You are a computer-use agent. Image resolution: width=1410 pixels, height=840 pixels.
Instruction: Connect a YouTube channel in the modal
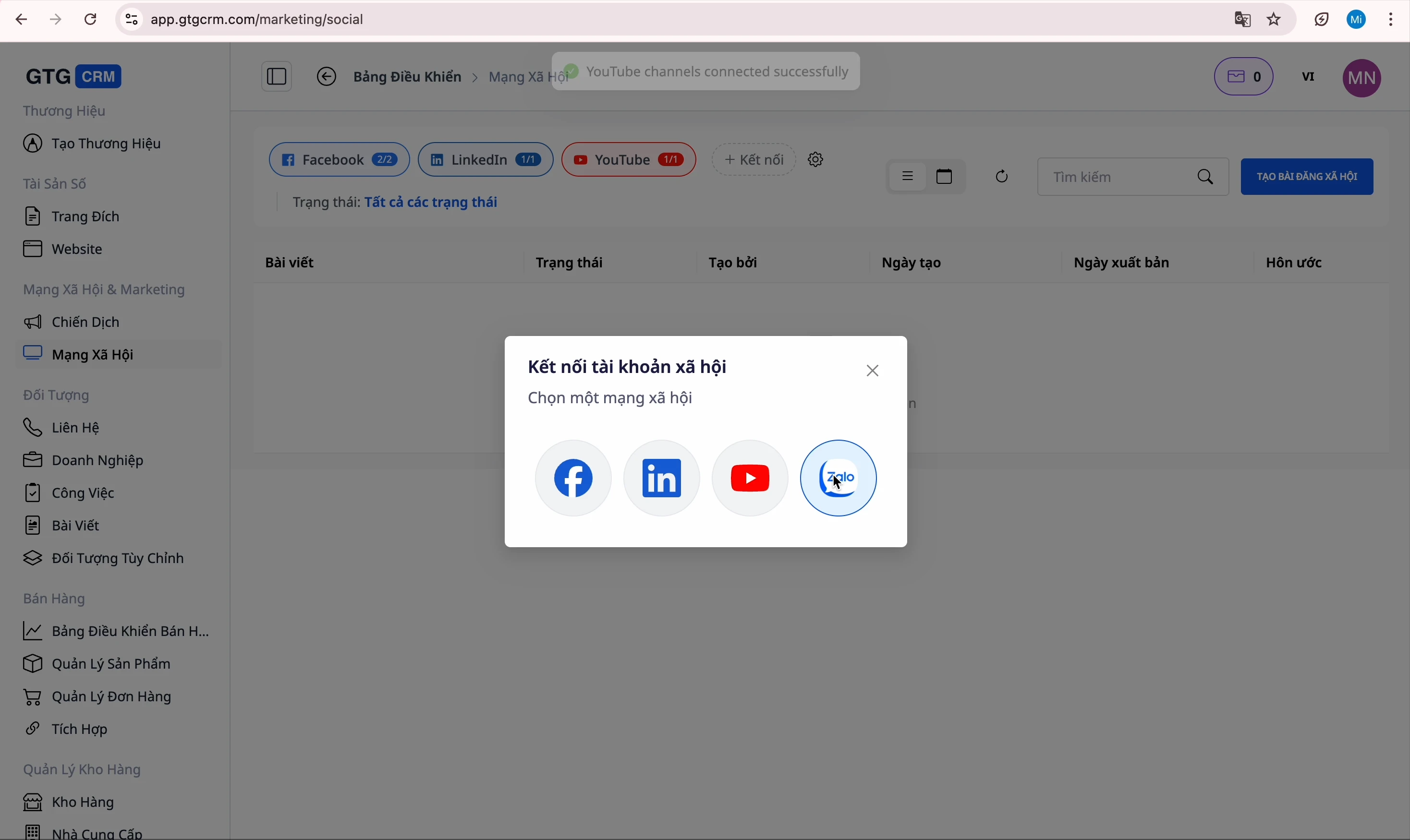[x=749, y=477]
